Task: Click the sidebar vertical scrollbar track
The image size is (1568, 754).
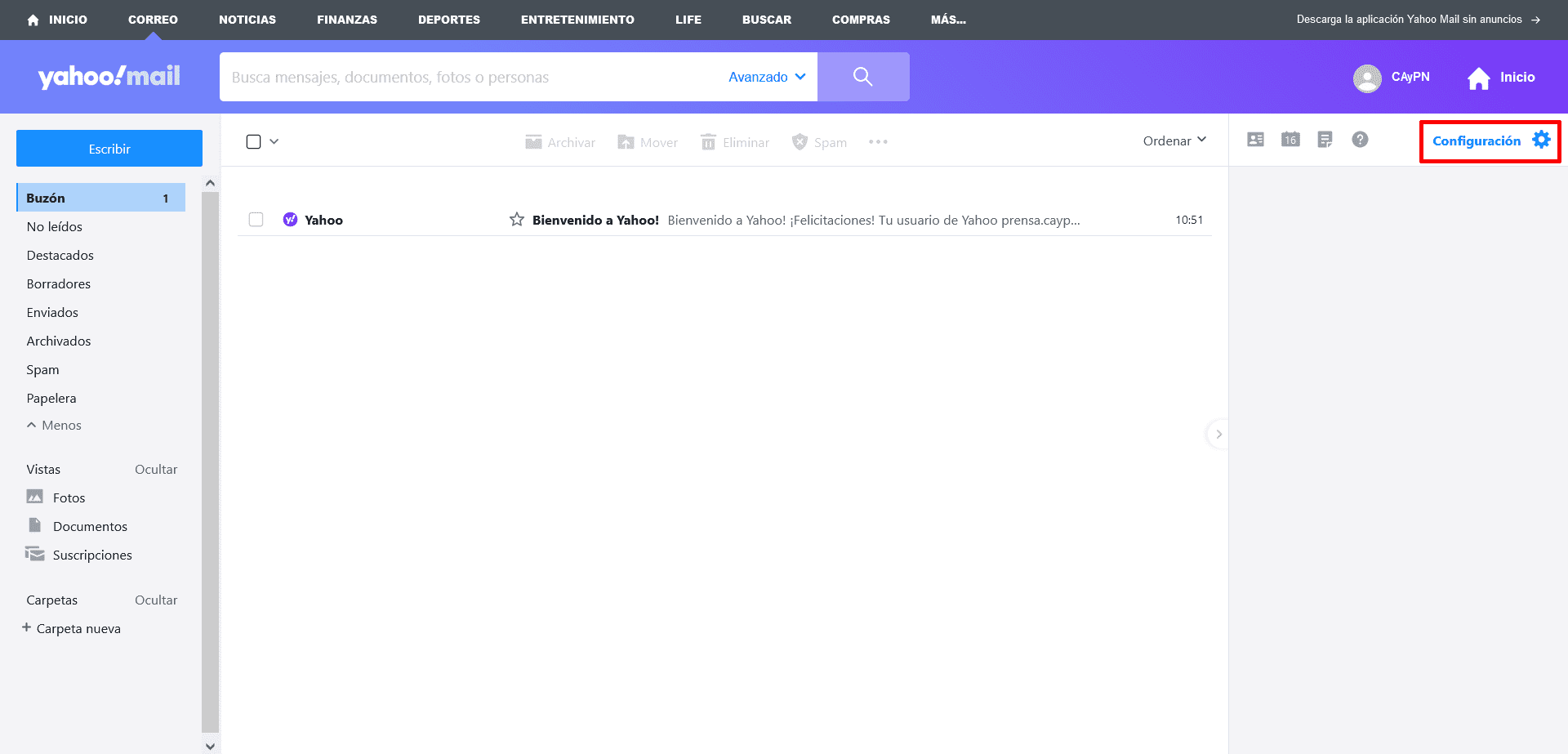Action: coord(210,462)
